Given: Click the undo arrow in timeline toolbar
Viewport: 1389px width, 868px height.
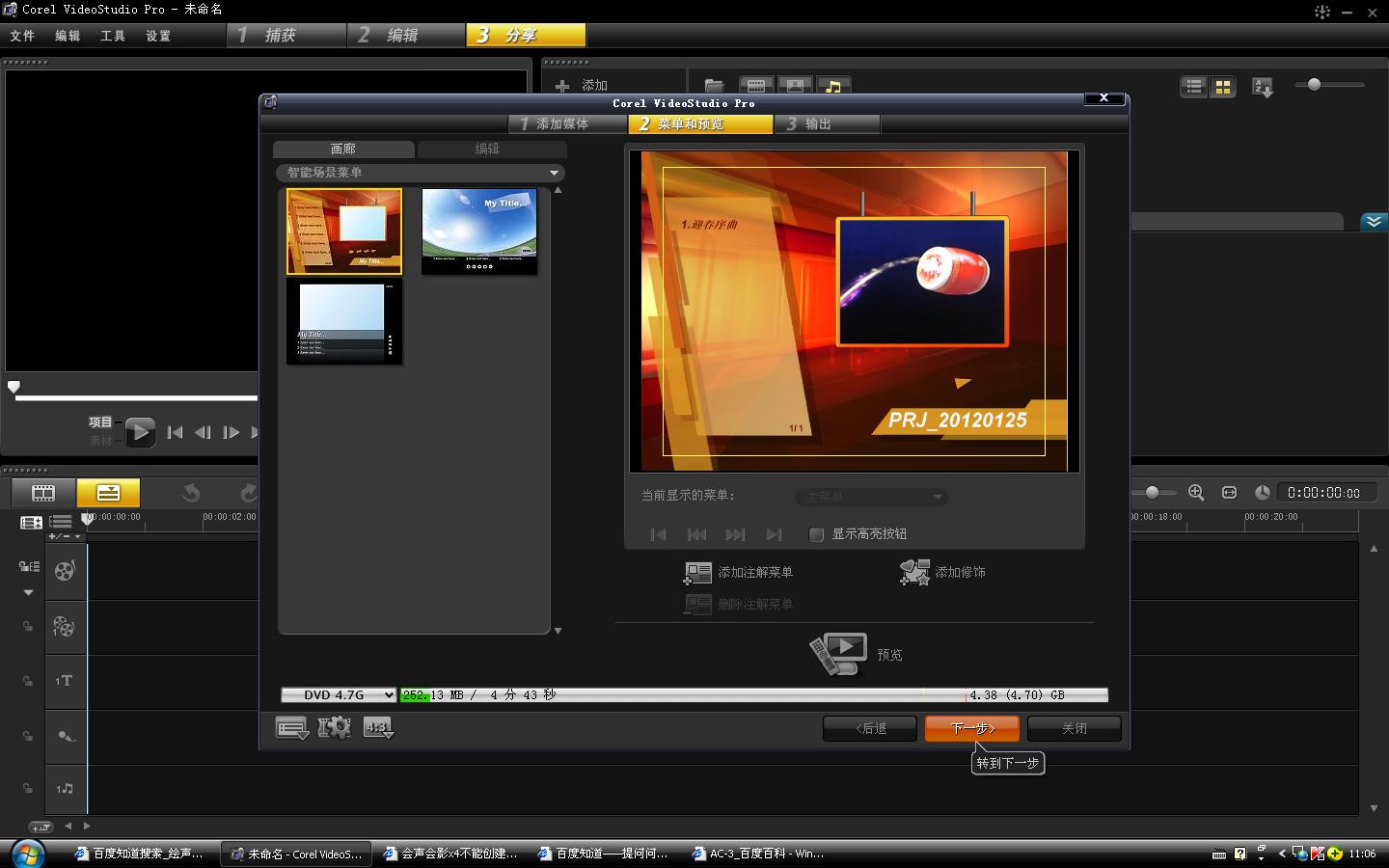Looking at the screenshot, I should [x=190, y=493].
